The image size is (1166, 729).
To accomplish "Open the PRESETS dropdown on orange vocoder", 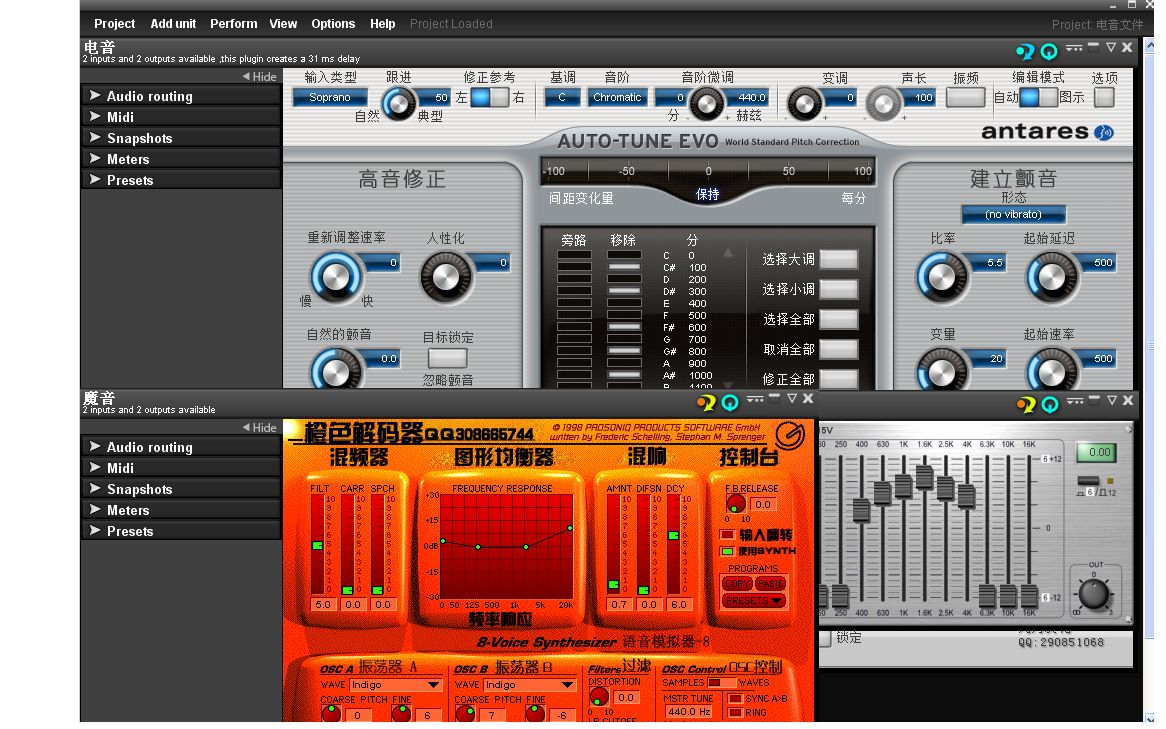I will (754, 600).
